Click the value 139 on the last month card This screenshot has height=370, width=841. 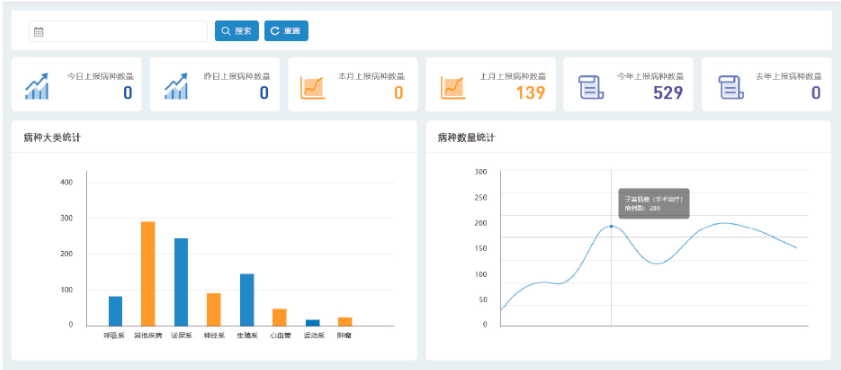530,93
